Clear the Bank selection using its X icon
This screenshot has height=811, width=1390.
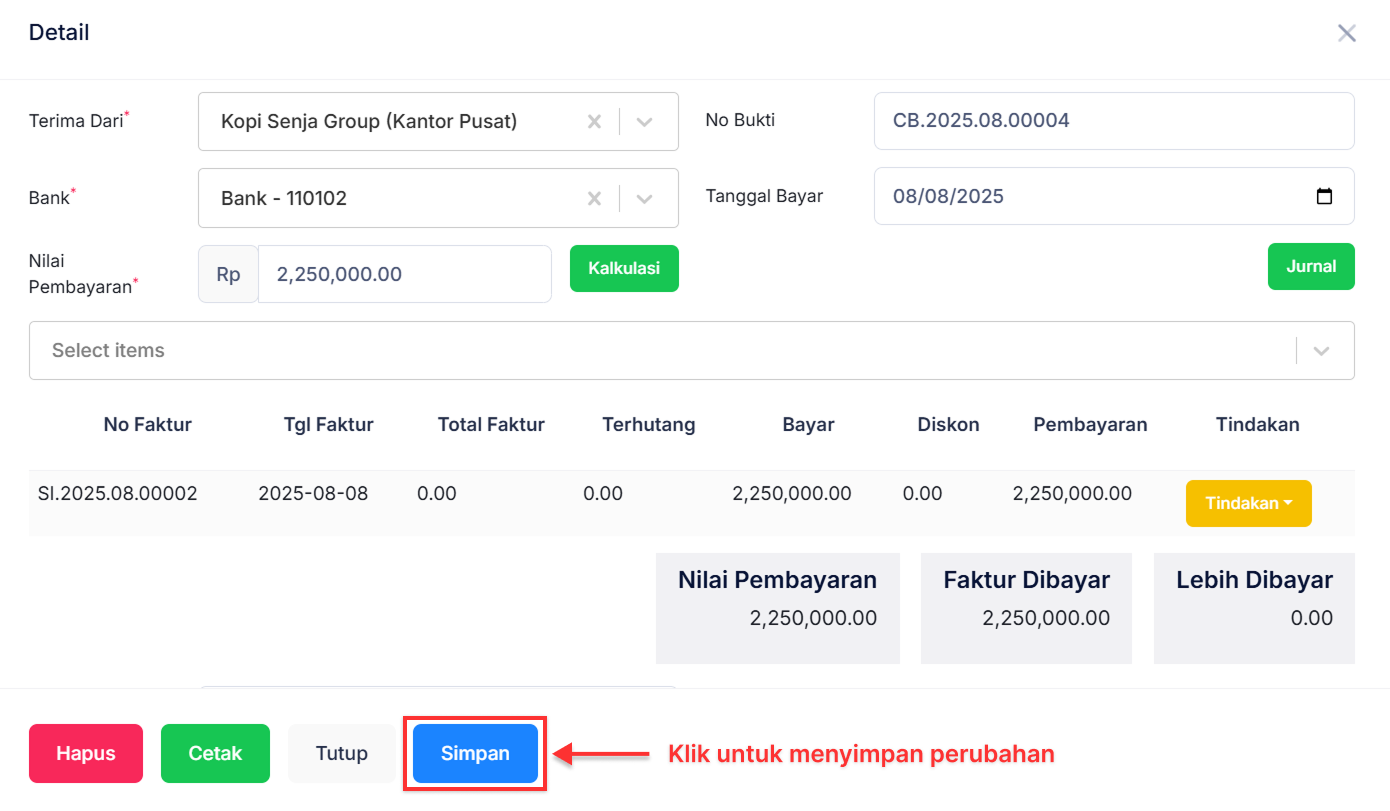594,198
